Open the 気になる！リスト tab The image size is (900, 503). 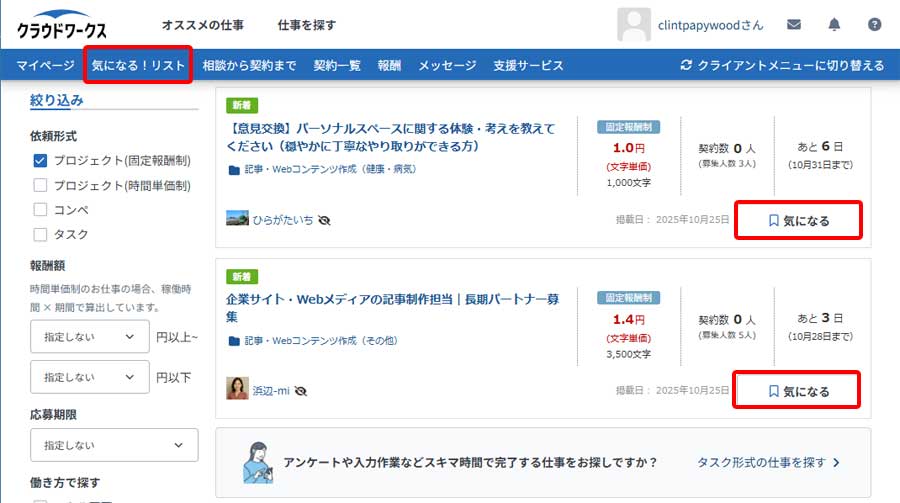click(138, 66)
